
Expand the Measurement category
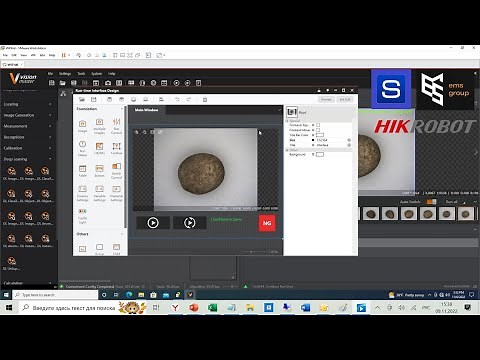pos(50,126)
